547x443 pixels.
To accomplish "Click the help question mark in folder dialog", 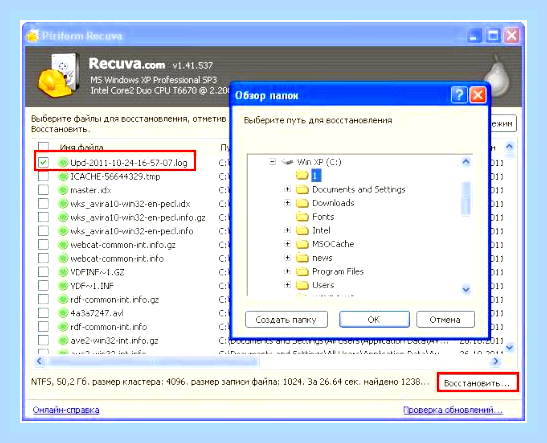I will tap(459, 95).
